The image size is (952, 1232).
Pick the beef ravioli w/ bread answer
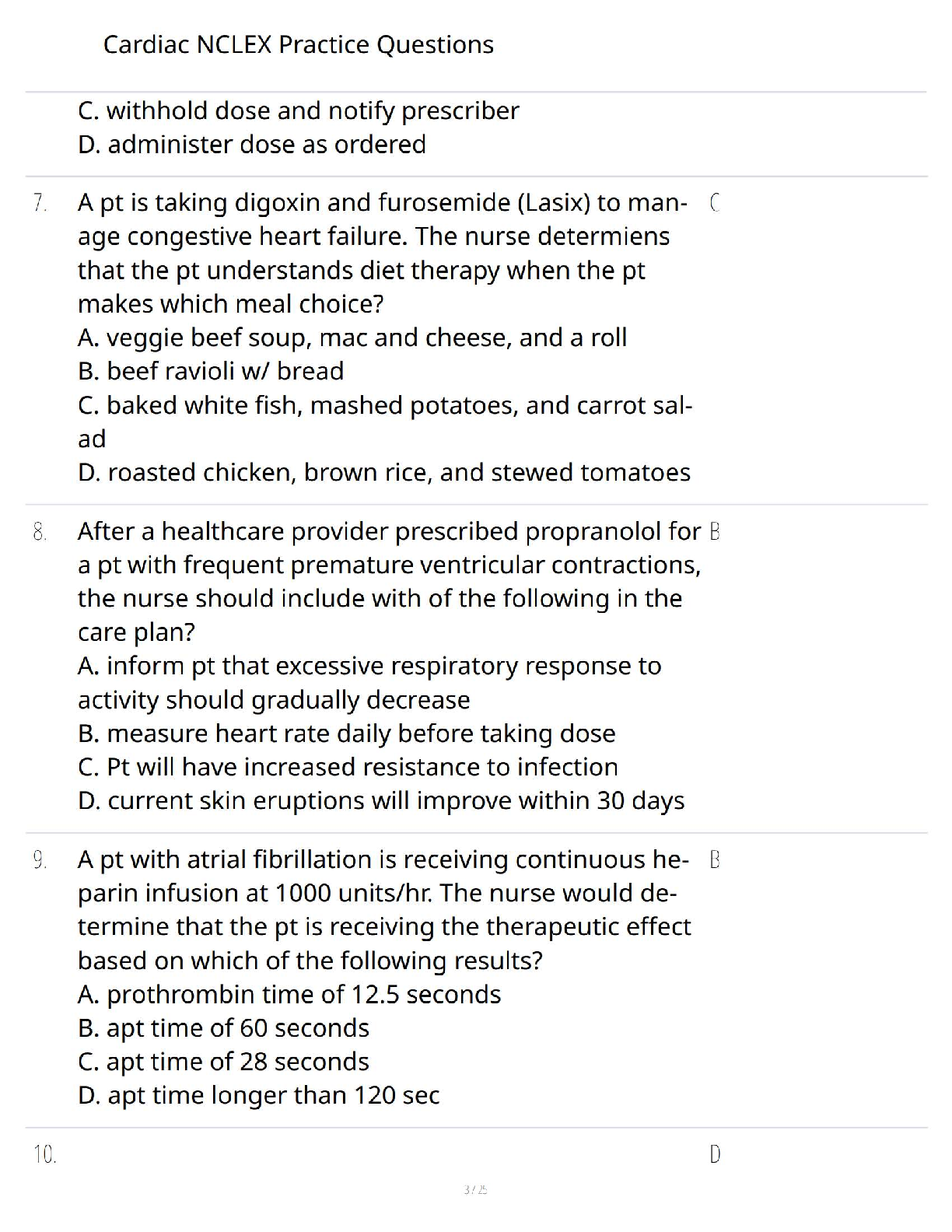pos(211,371)
